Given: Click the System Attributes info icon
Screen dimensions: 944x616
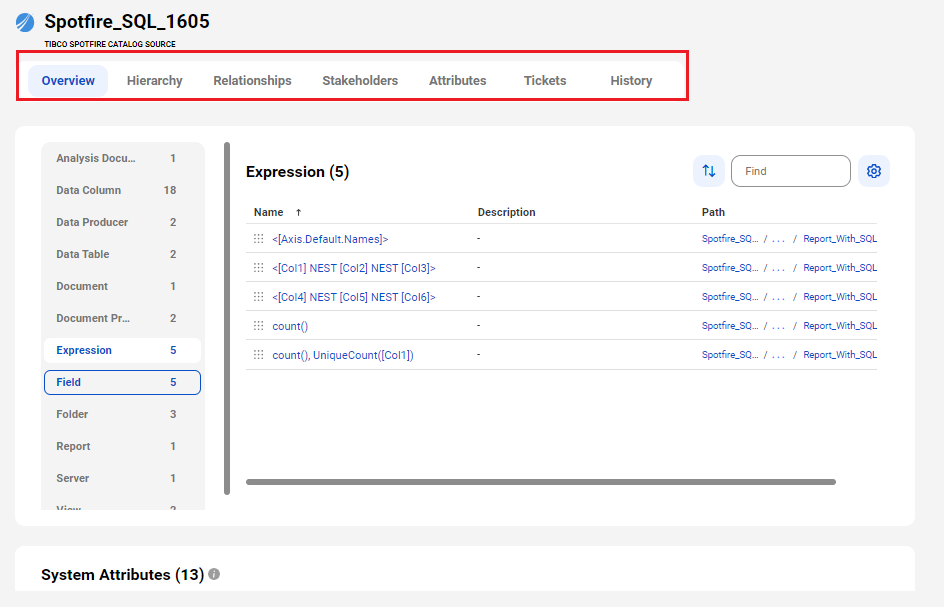Looking at the screenshot, I should [x=214, y=574].
